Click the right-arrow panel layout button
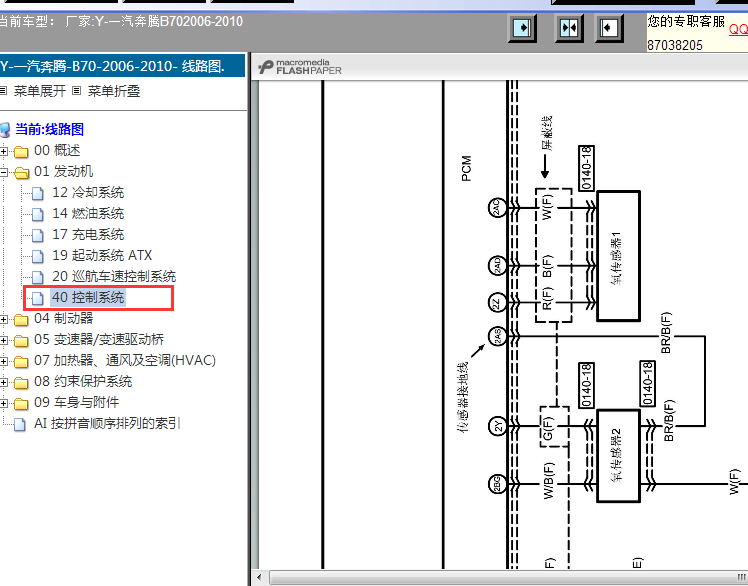The width and height of the screenshot is (748, 586). pyautogui.click(x=522, y=28)
